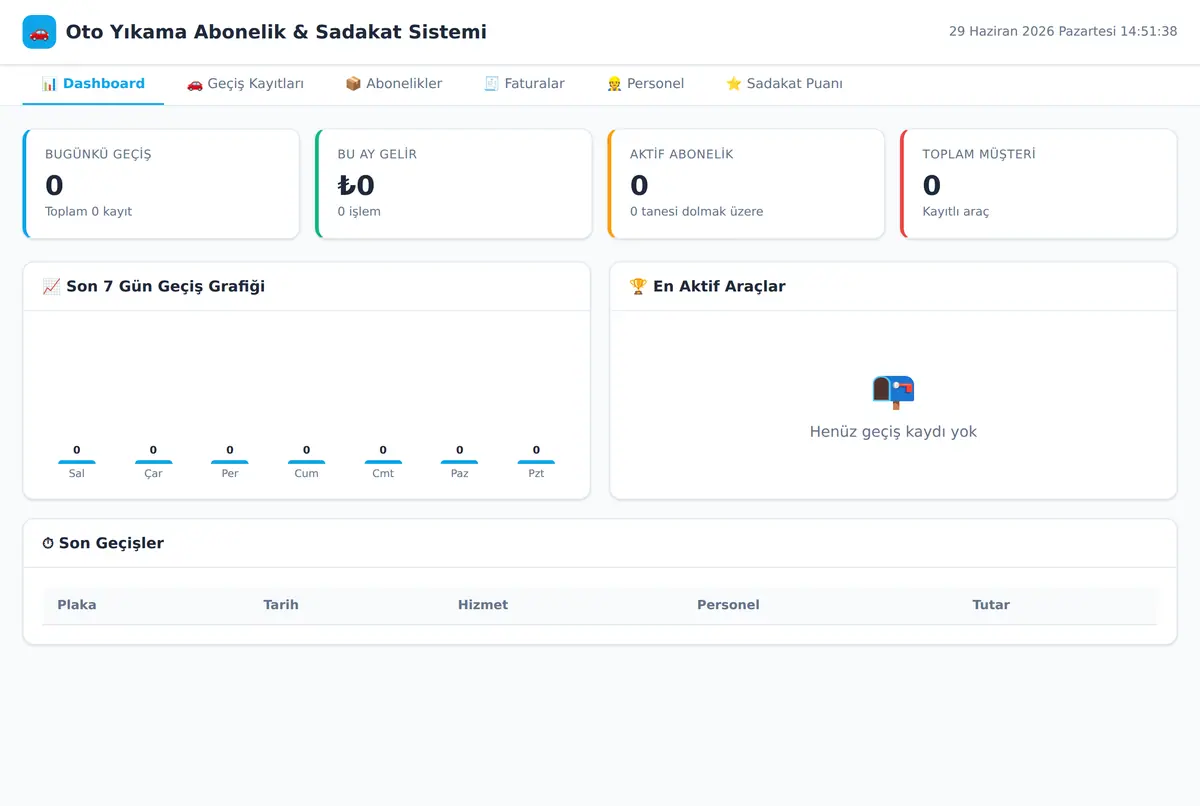The height and width of the screenshot is (806, 1200).
Task: Click the date and time in the header
Action: pyautogui.click(x=1063, y=32)
